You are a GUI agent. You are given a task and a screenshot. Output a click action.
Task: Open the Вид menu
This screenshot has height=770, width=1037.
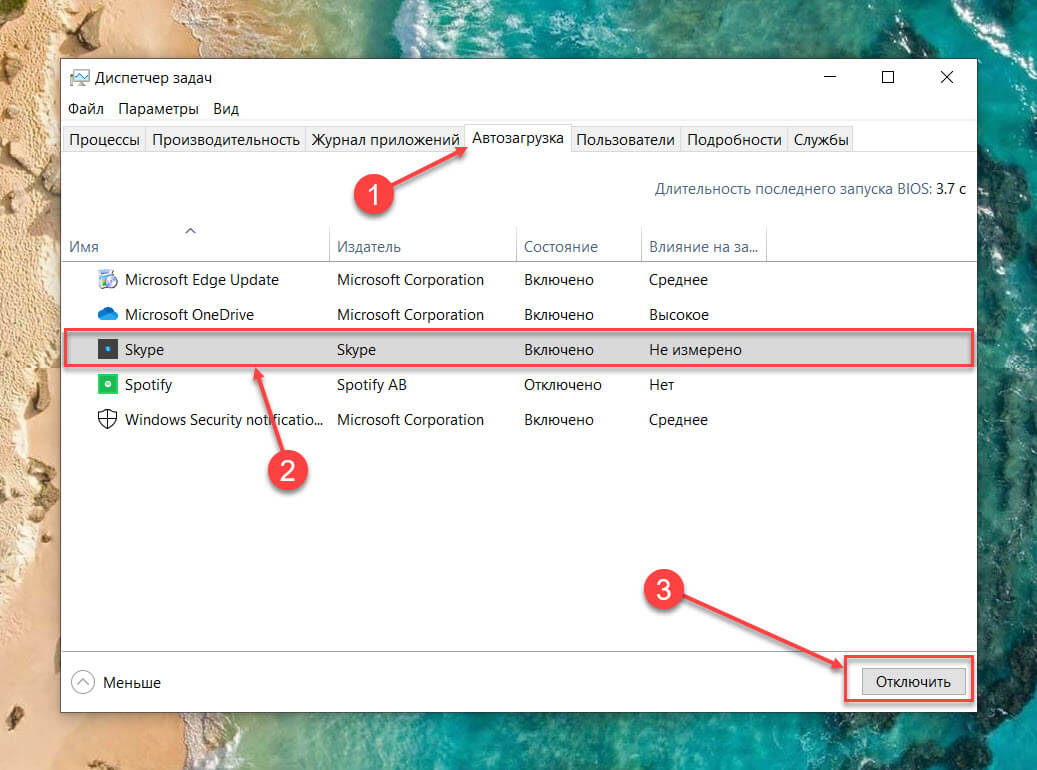point(226,108)
